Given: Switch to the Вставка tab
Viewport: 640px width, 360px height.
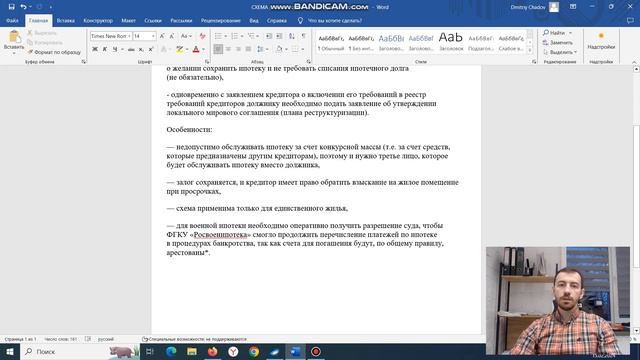Looking at the screenshot, I should point(65,20).
